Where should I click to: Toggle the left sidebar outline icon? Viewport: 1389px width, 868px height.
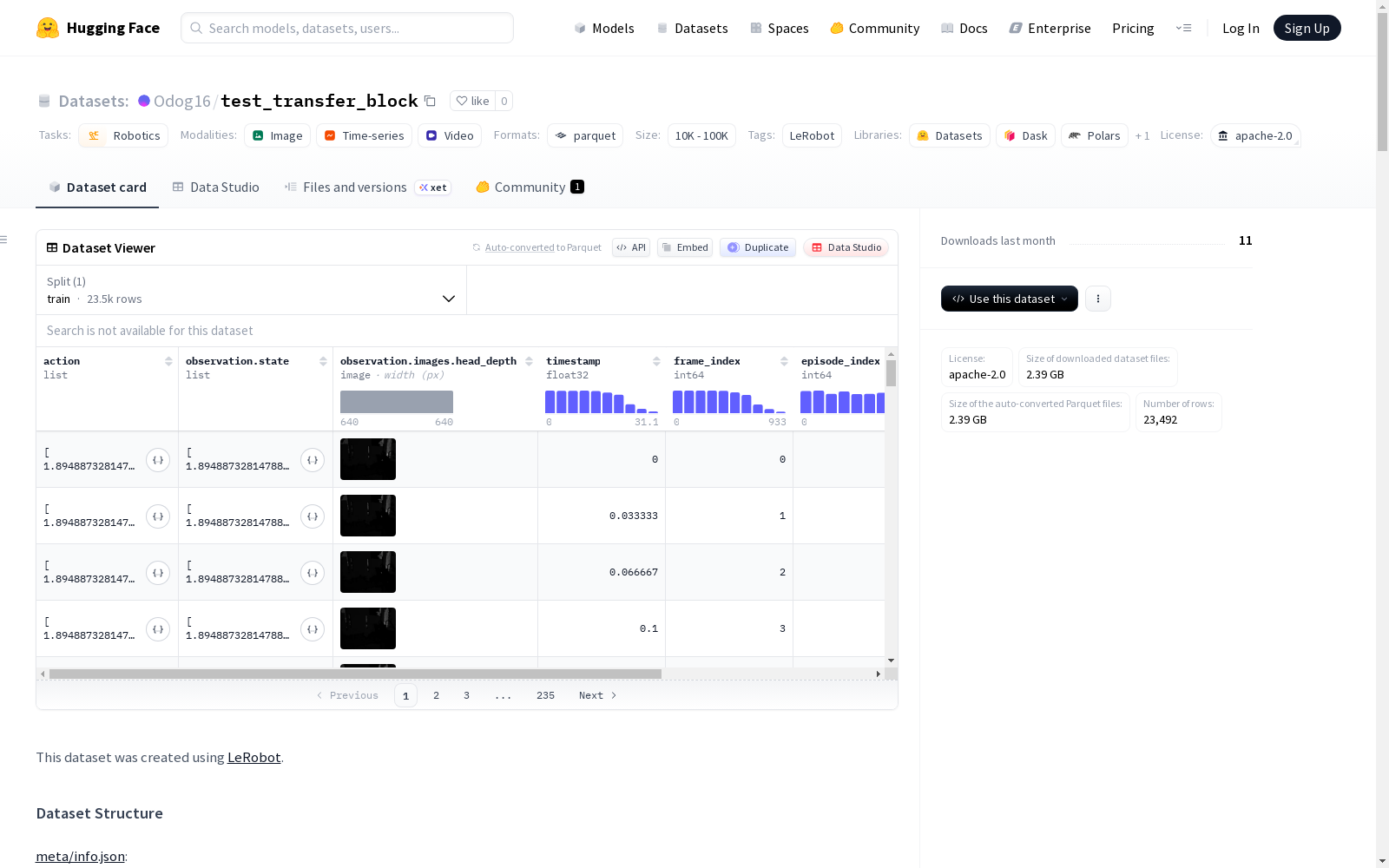tap(4, 240)
